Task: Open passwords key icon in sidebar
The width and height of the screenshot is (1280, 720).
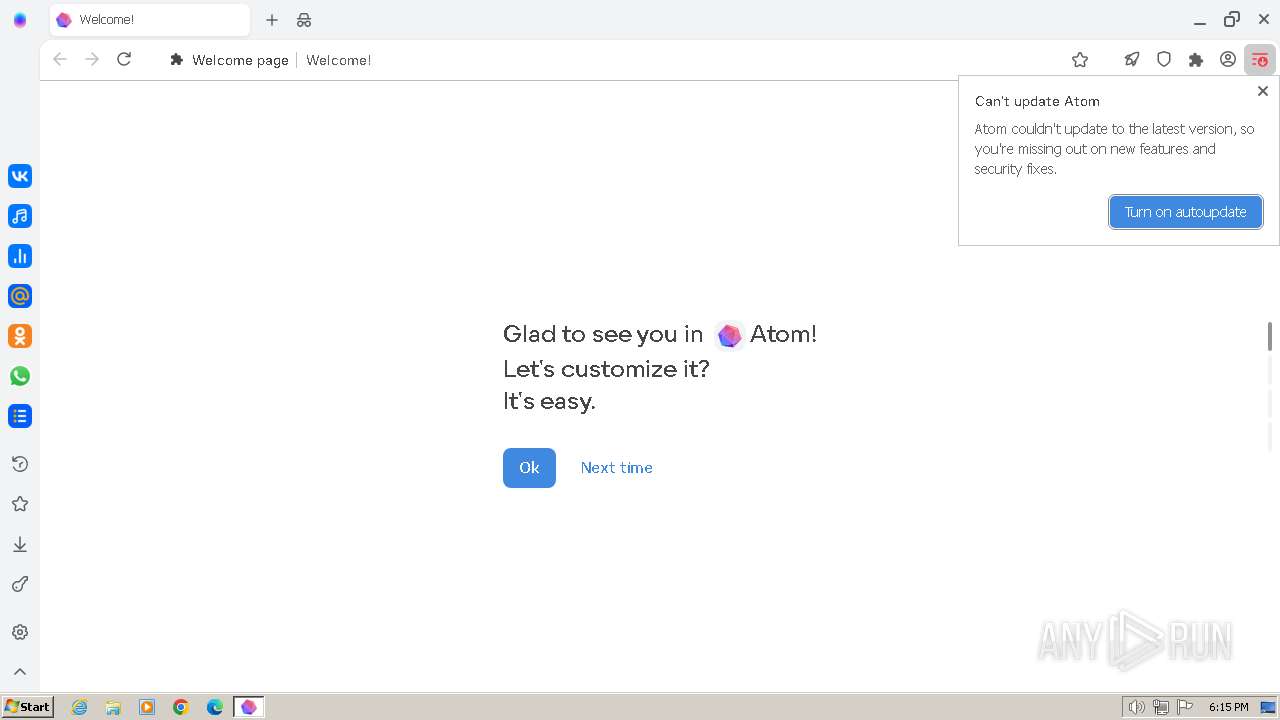Action: tap(20, 584)
